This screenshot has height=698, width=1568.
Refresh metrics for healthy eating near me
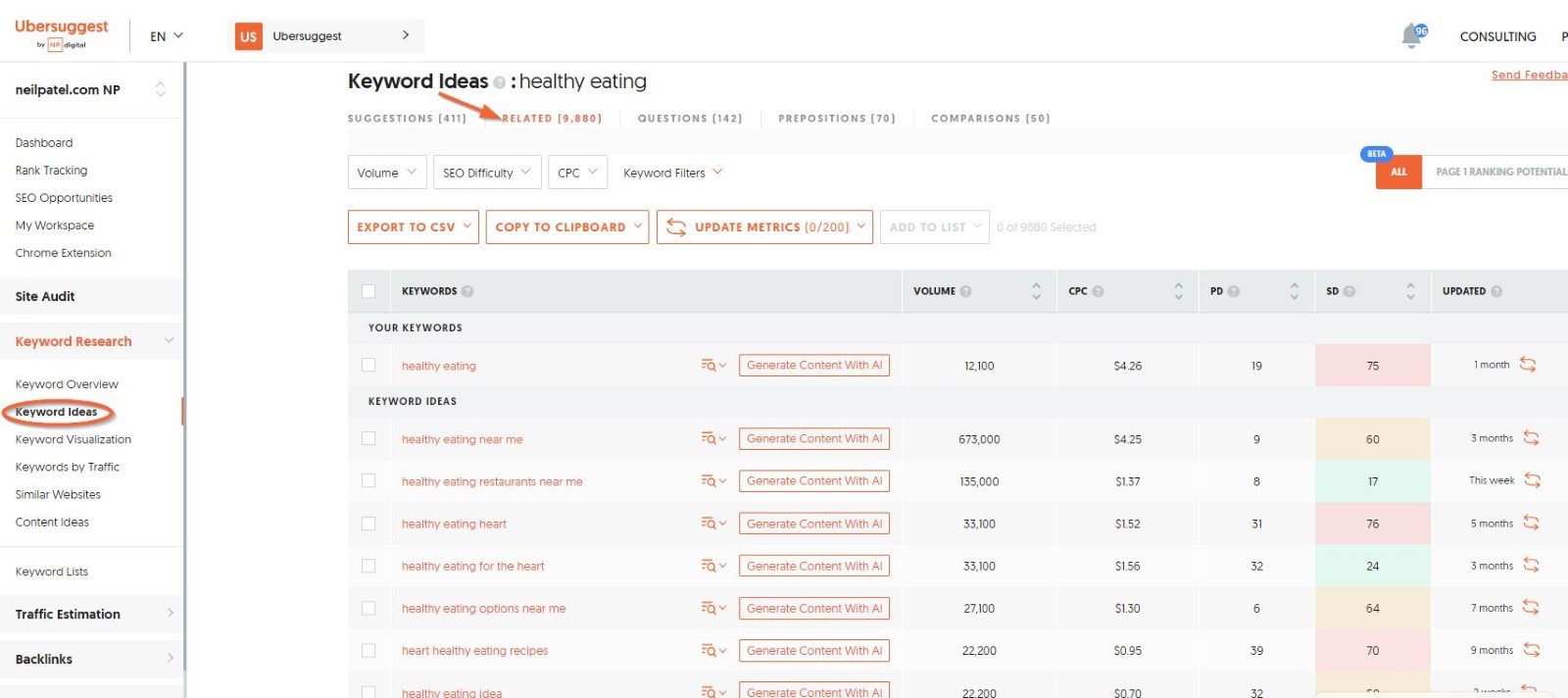tap(1531, 438)
